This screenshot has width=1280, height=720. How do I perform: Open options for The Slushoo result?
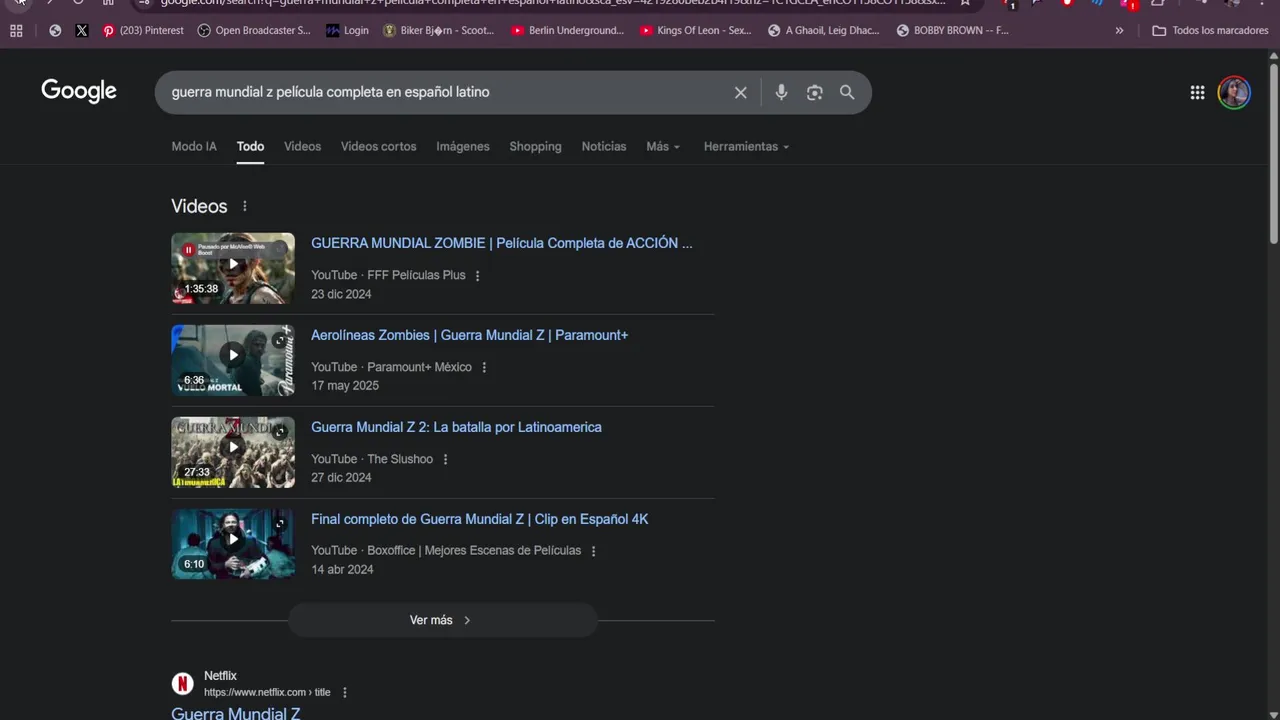coord(446,460)
